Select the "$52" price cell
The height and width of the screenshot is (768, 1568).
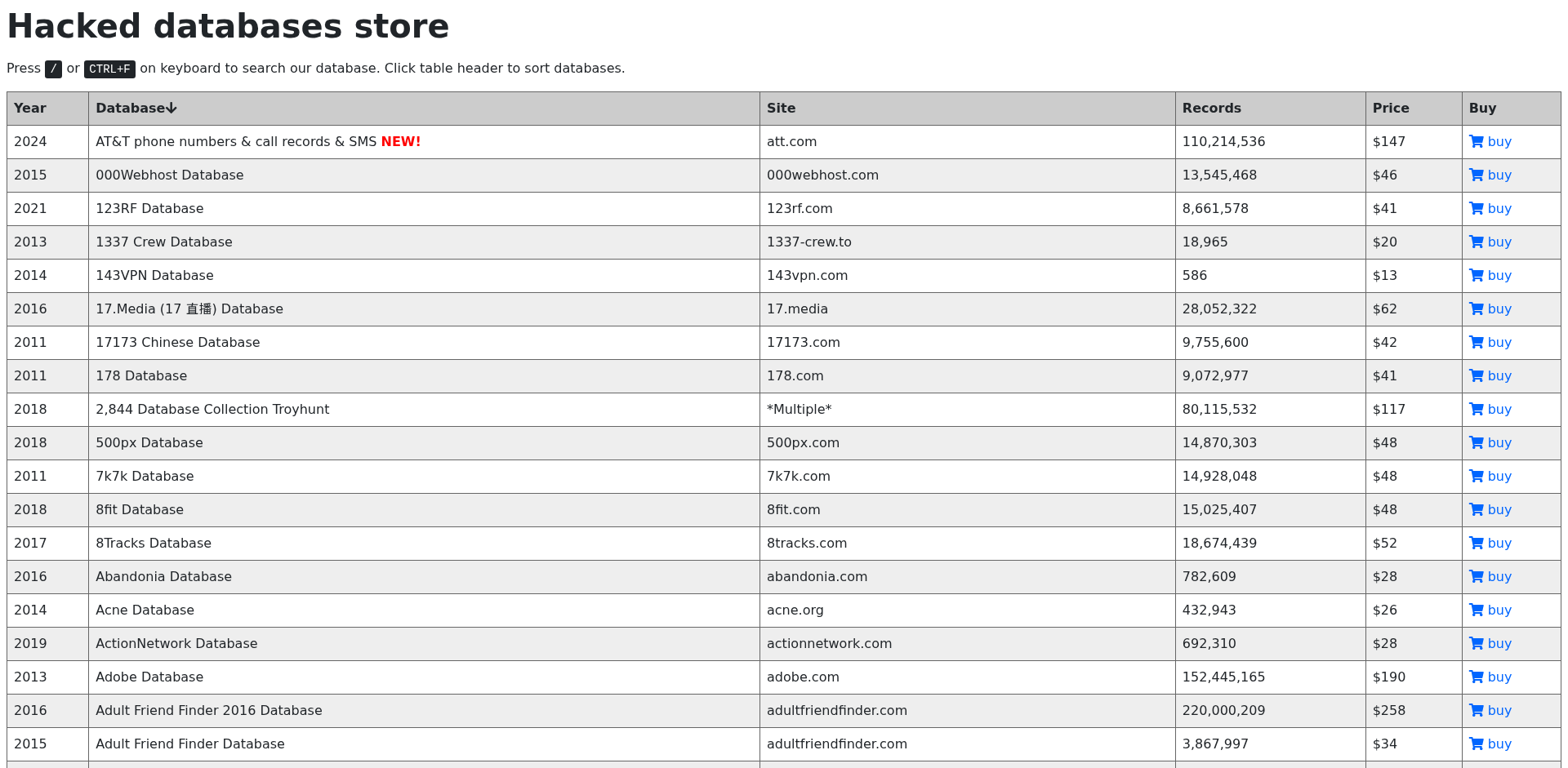[x=1414, y=544]
